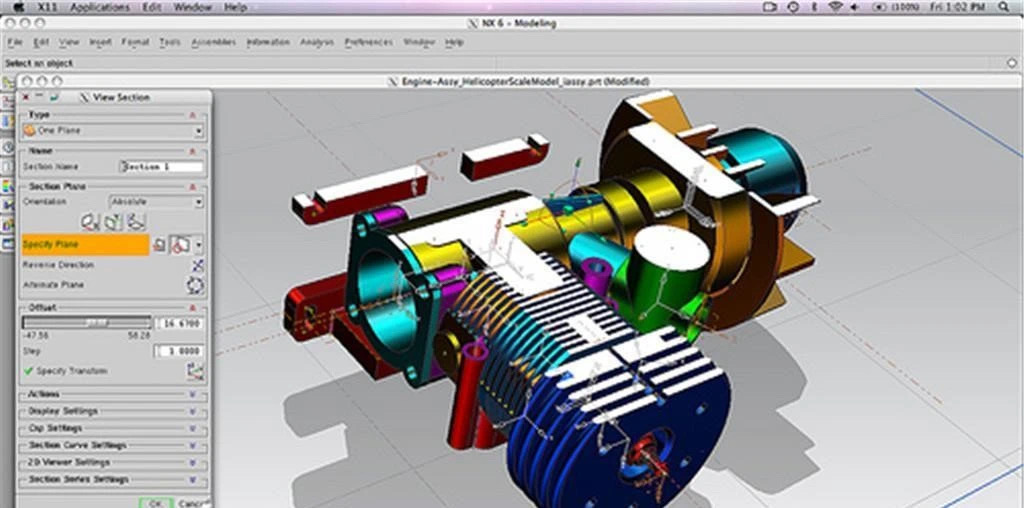Click the volume speaker icon in the menu bar
1024x508 pixels.
(855, 7)
